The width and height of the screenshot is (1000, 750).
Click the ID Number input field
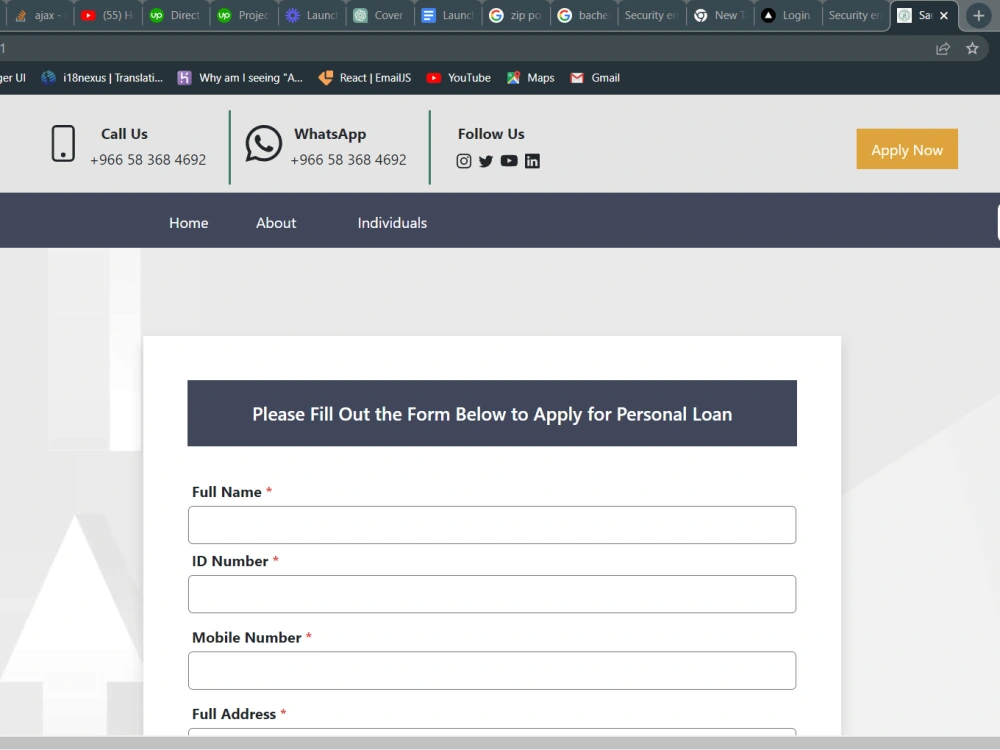492,594
